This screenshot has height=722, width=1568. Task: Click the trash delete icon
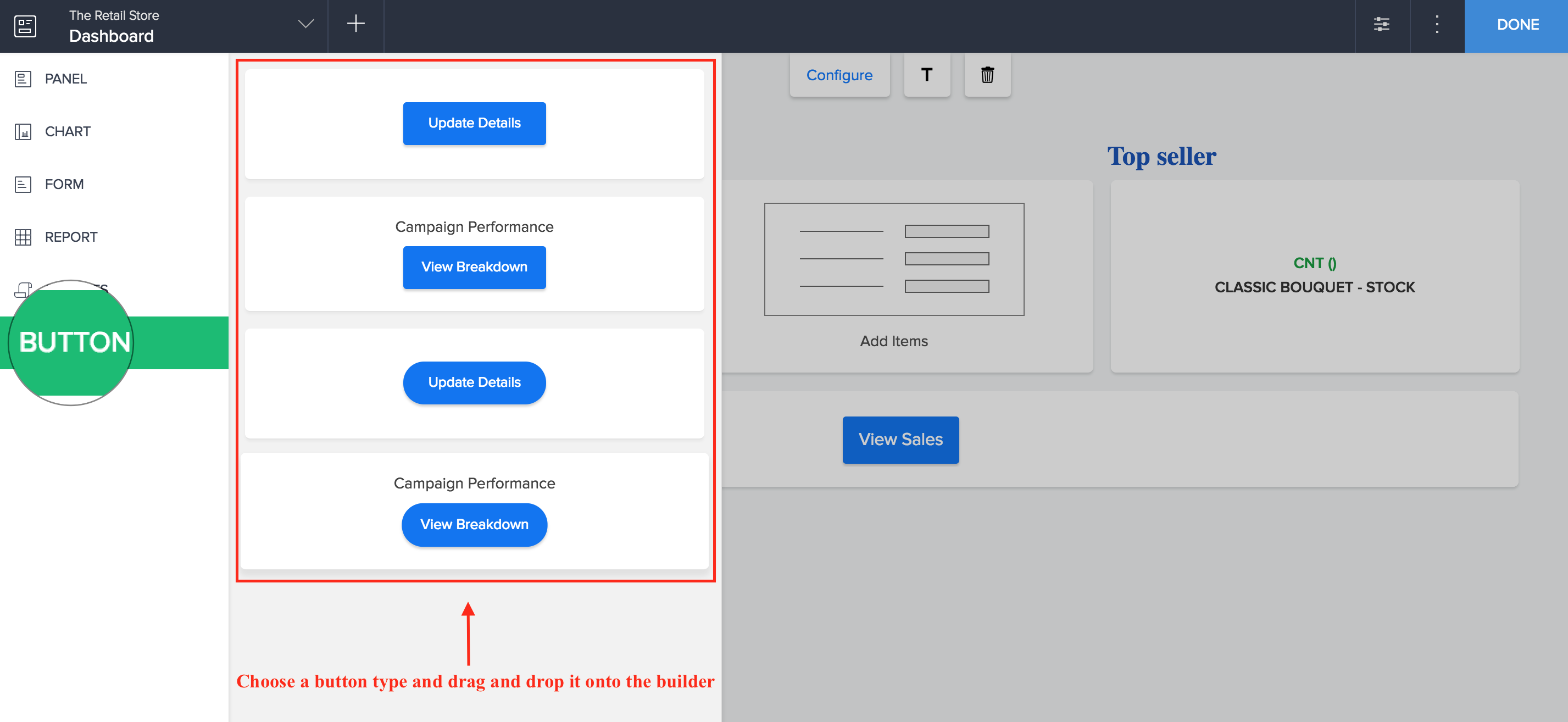[987, 75]
